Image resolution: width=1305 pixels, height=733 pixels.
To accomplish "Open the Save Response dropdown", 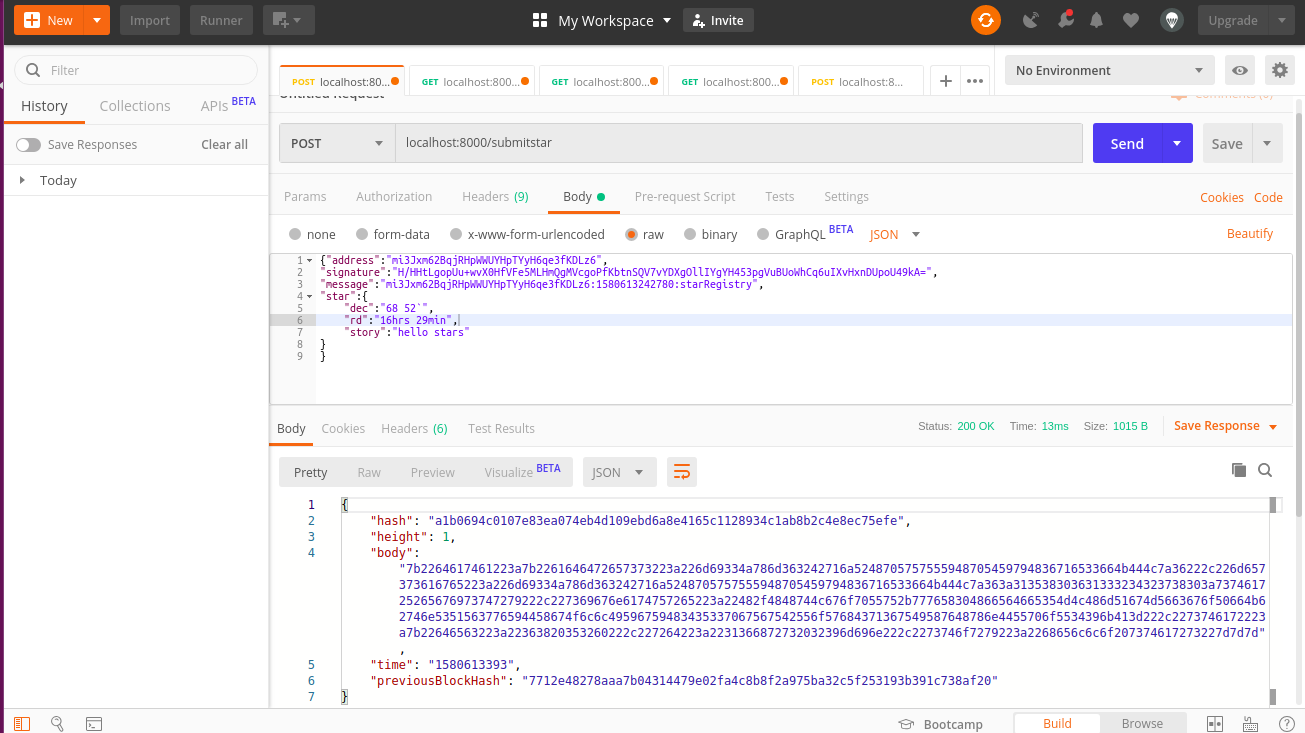I will (1226, 426).
